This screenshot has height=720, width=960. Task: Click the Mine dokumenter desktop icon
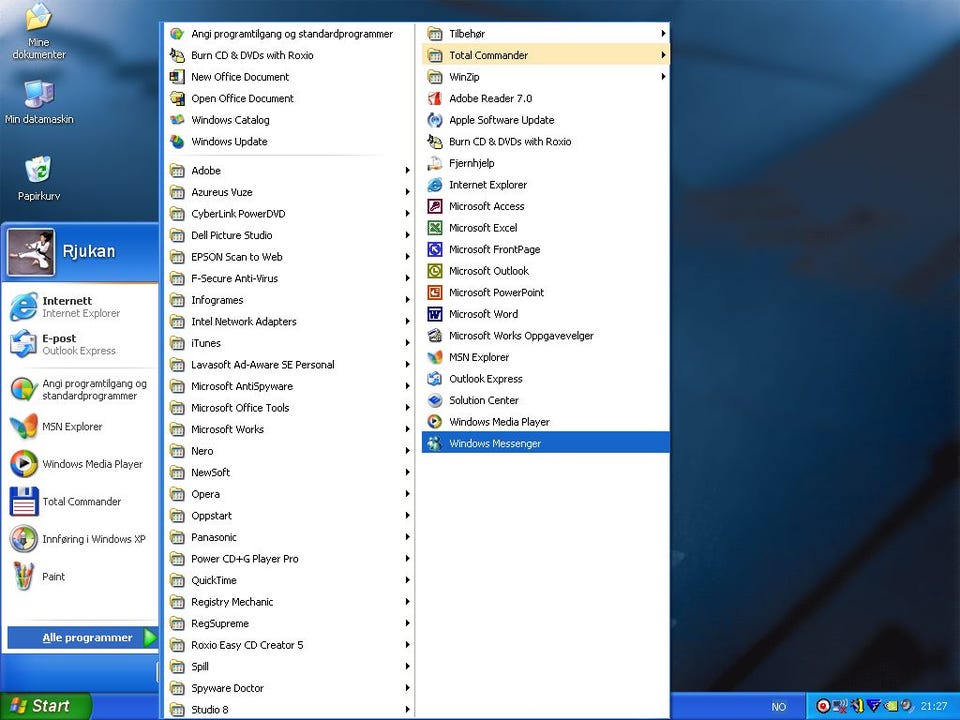coord(39,17)
